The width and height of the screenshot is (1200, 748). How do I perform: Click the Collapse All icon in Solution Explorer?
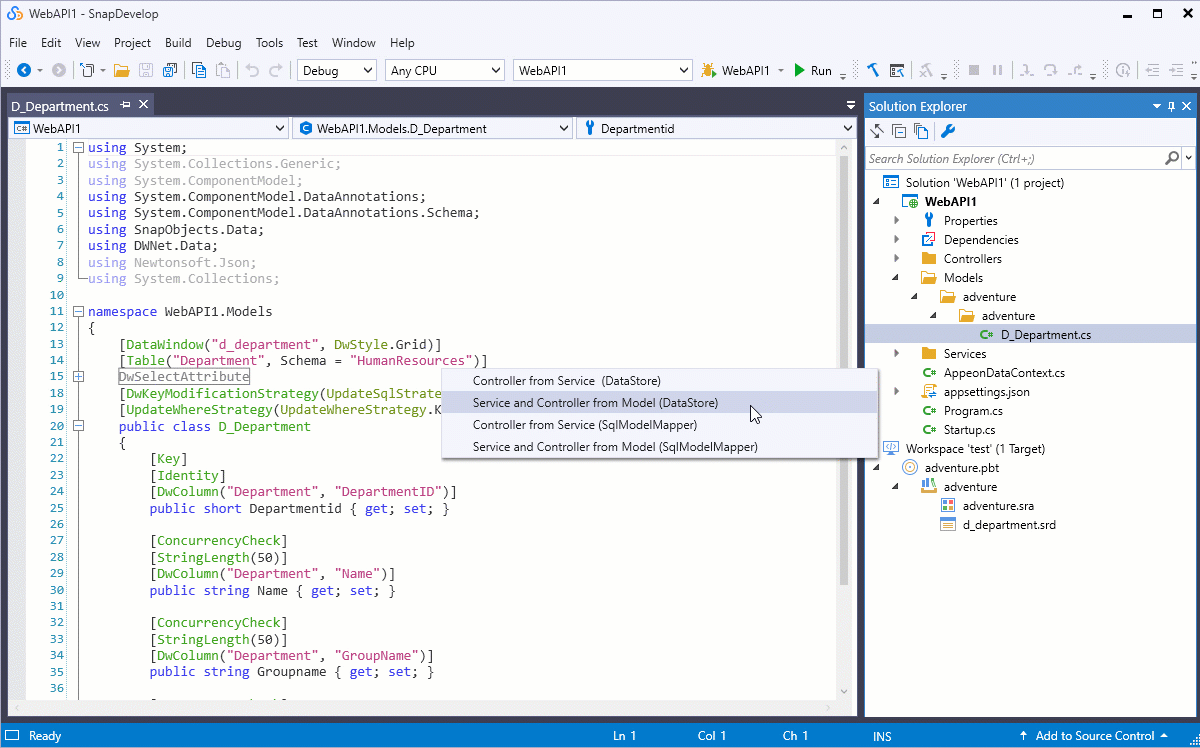coord(899,131)
